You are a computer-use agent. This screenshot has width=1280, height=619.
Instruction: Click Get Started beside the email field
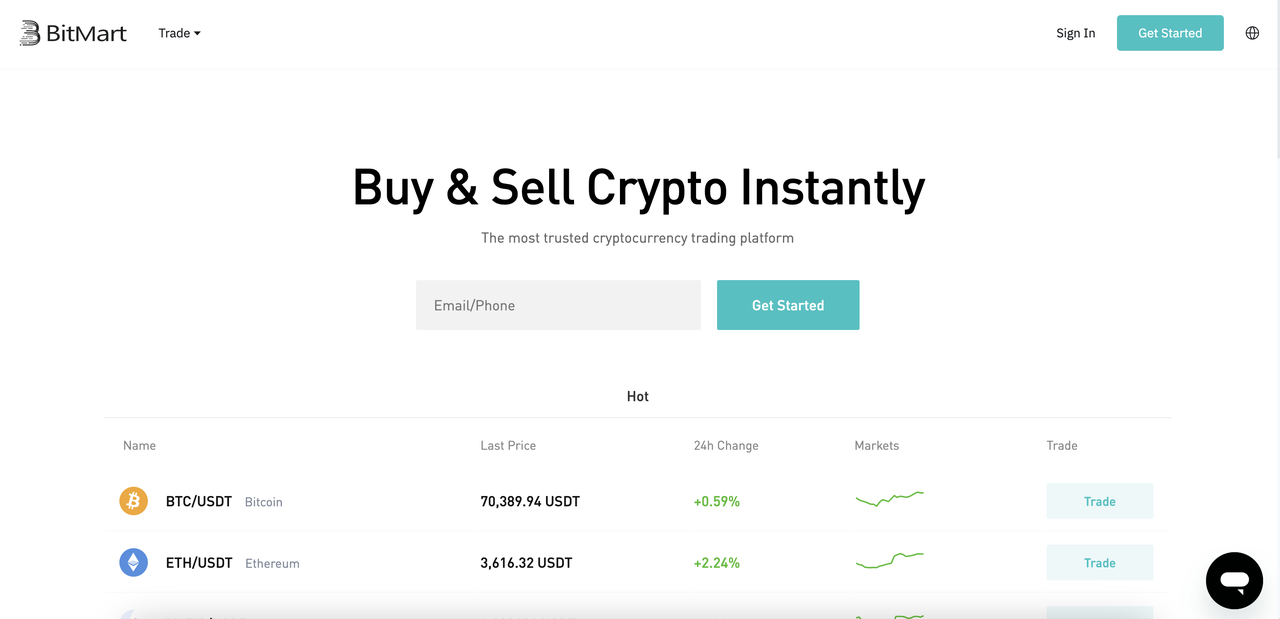click(x=788, y=305)
